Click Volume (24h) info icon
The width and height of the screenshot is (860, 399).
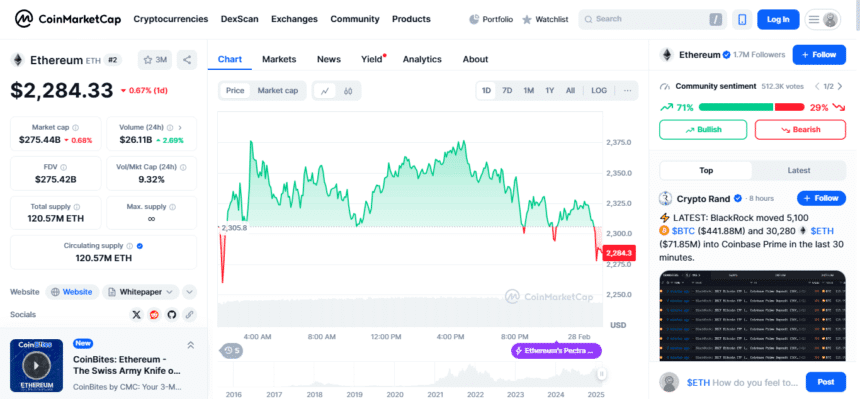pos(170,127)
